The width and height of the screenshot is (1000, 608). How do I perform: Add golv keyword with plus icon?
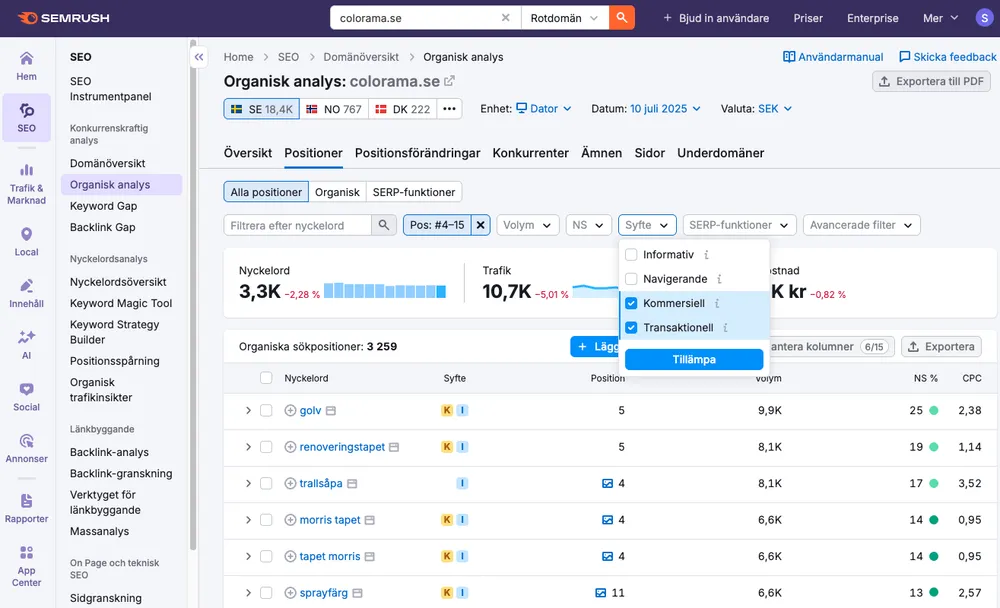290,410
